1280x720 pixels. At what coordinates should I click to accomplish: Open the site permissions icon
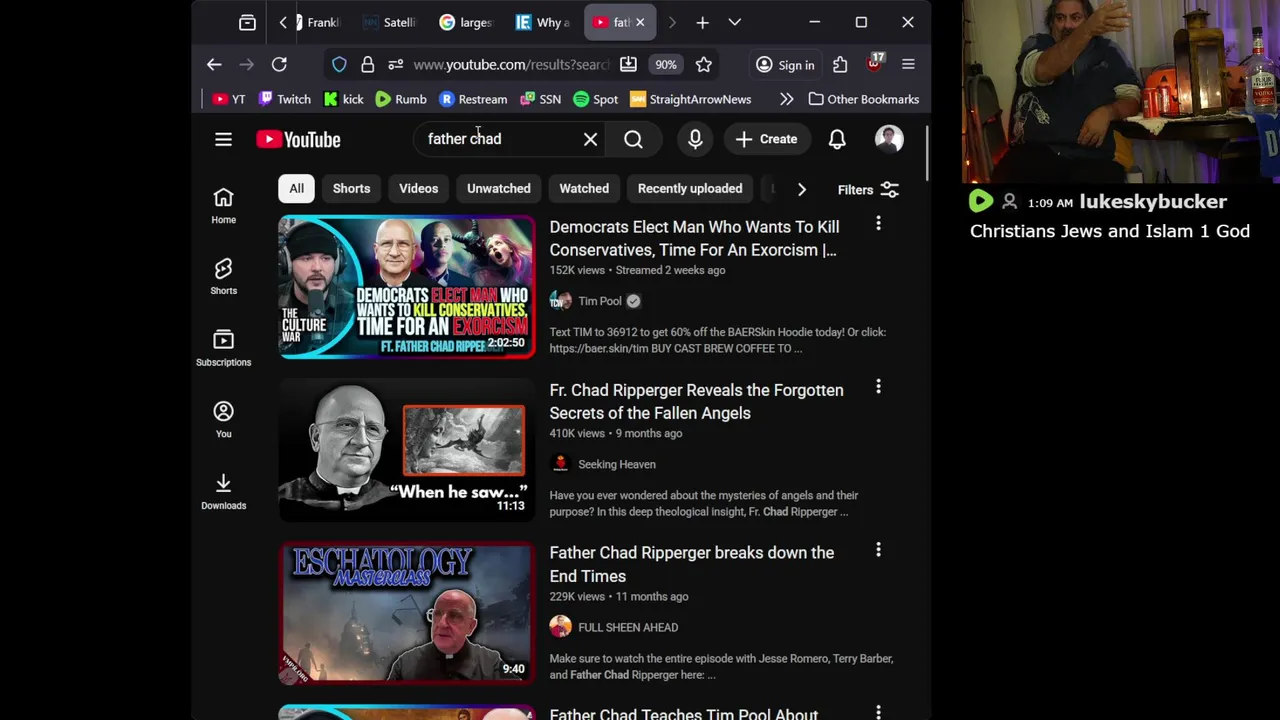(x=395, y=64)
